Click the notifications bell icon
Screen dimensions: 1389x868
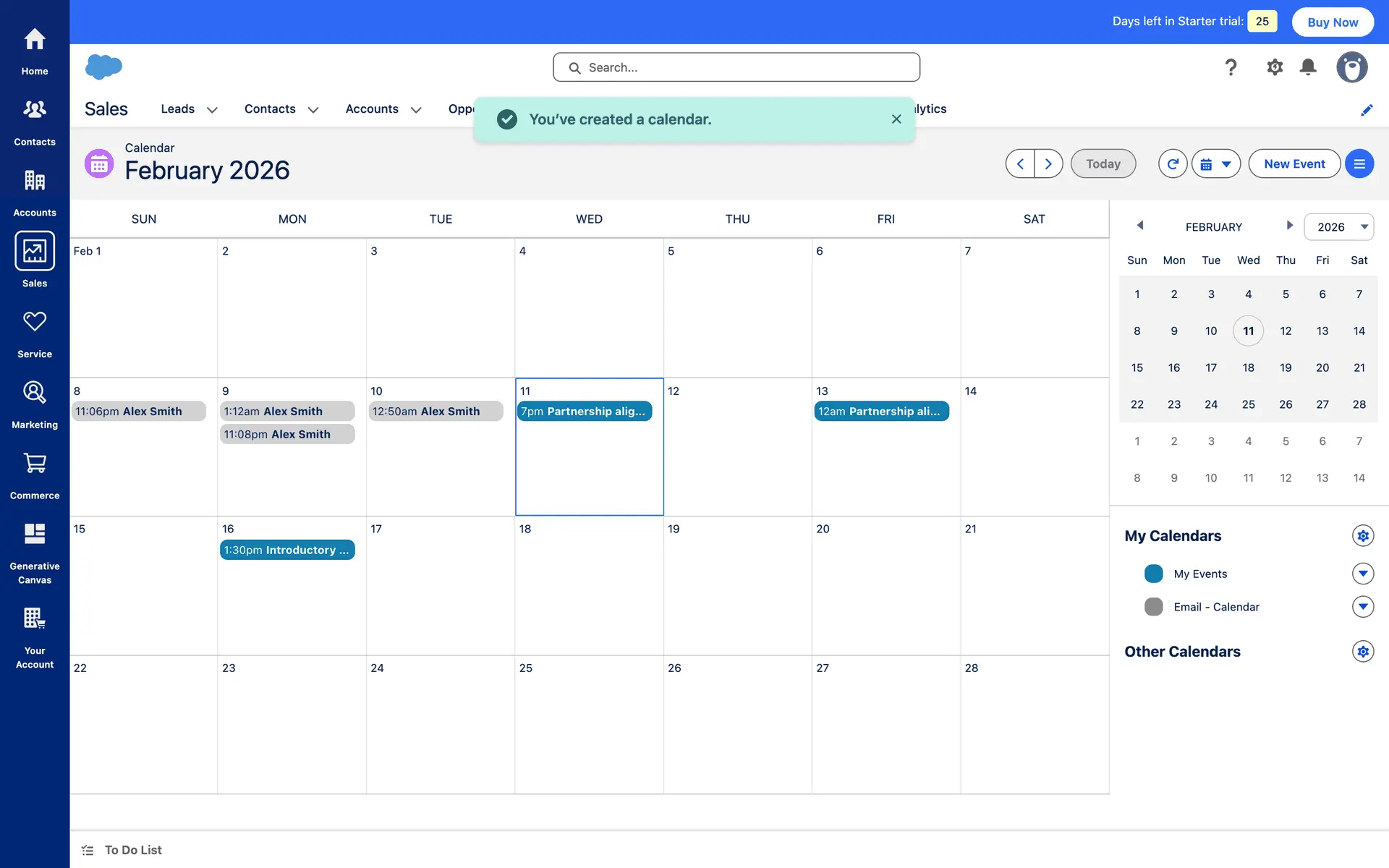pyautogui.click(x=1307, y=67)
